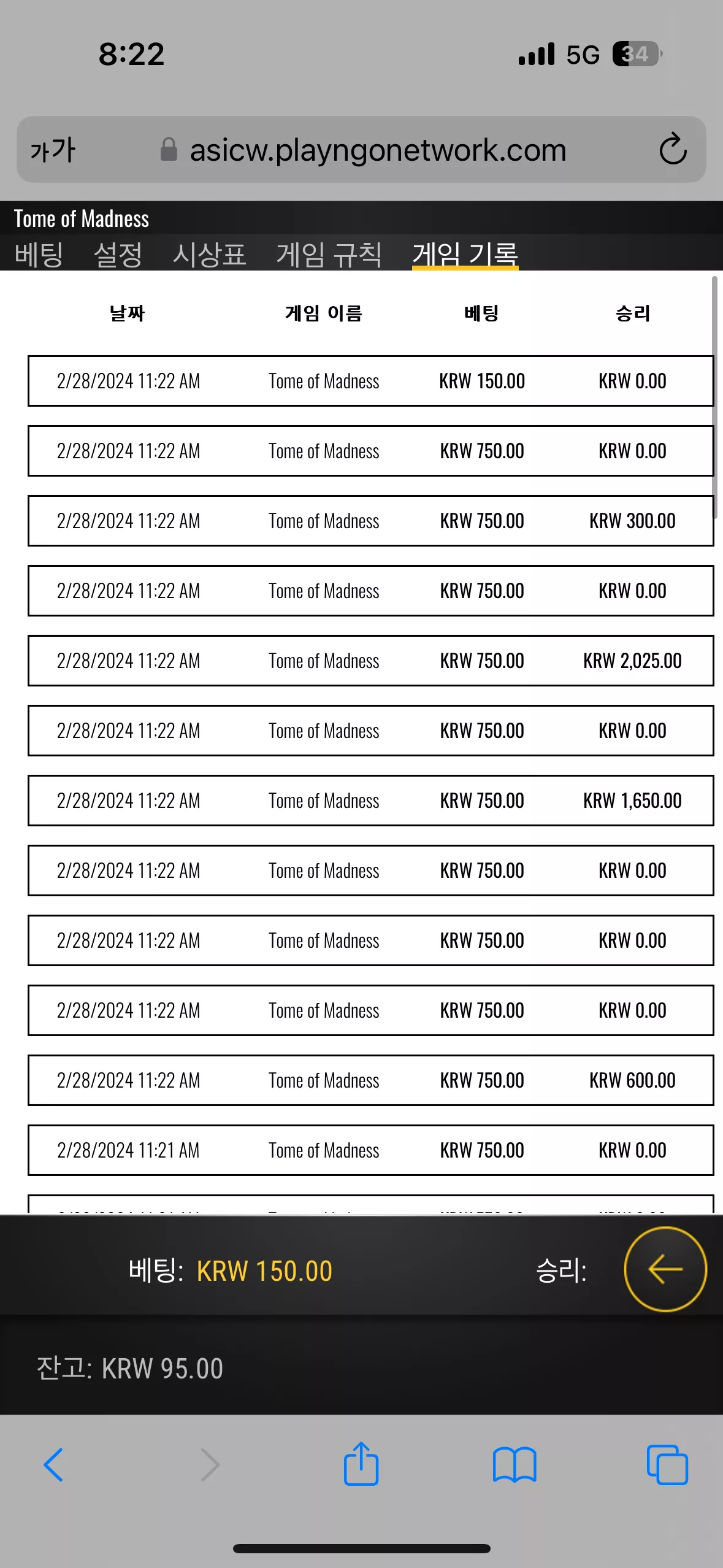Open Safari bookmarks book icon

pos(515,1465)
